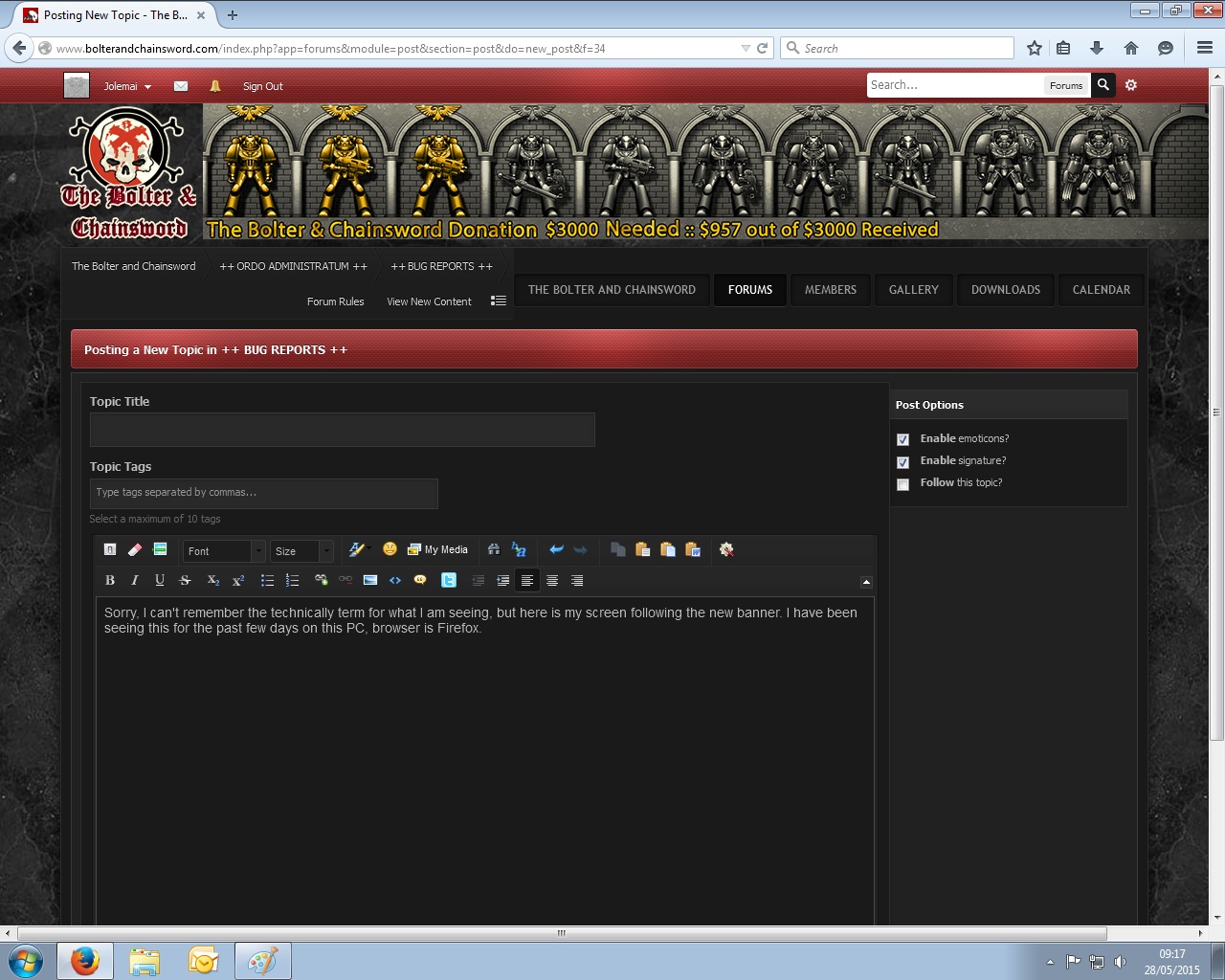1225x980 pixels.
Task: Expand the Size dropdown
Action: 301,551
